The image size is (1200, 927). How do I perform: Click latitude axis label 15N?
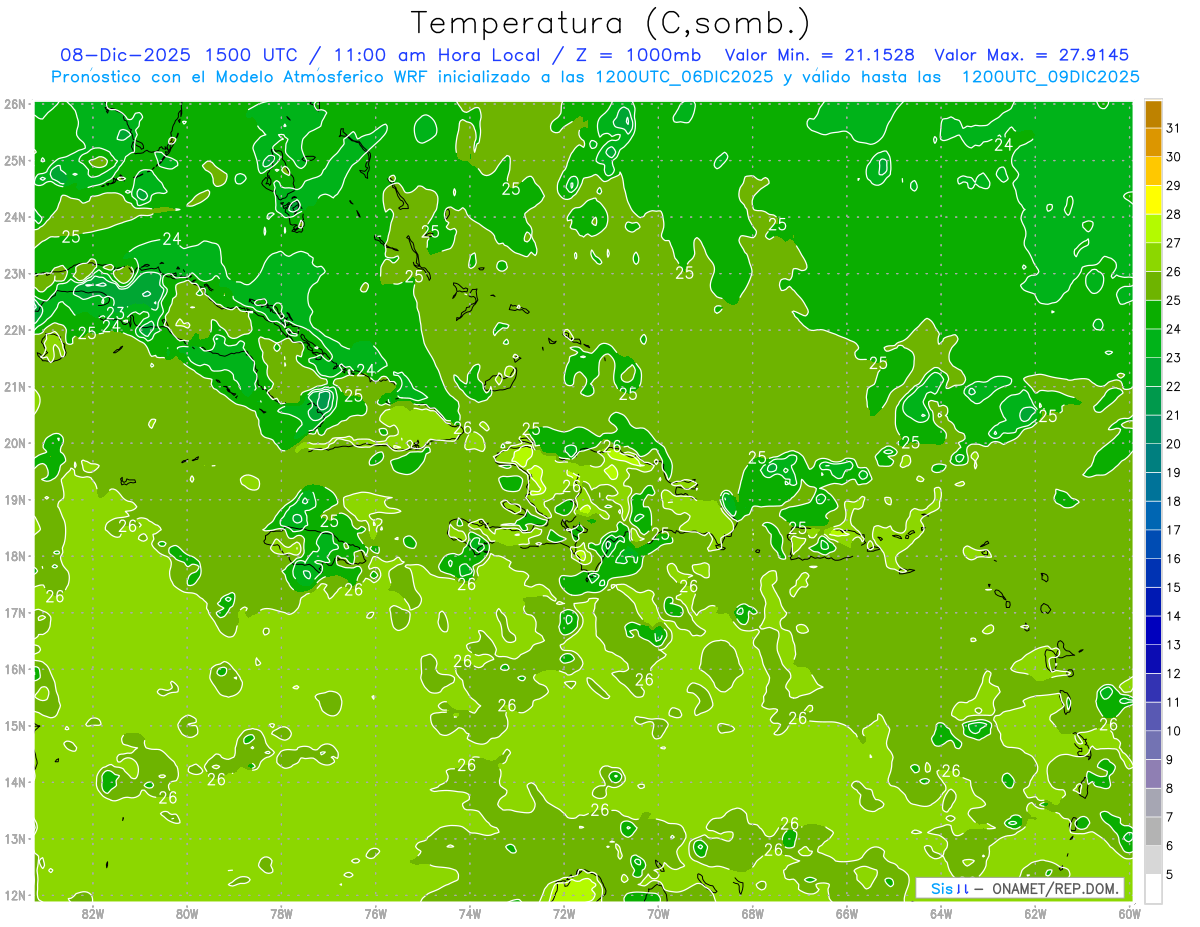click(14, 726)
